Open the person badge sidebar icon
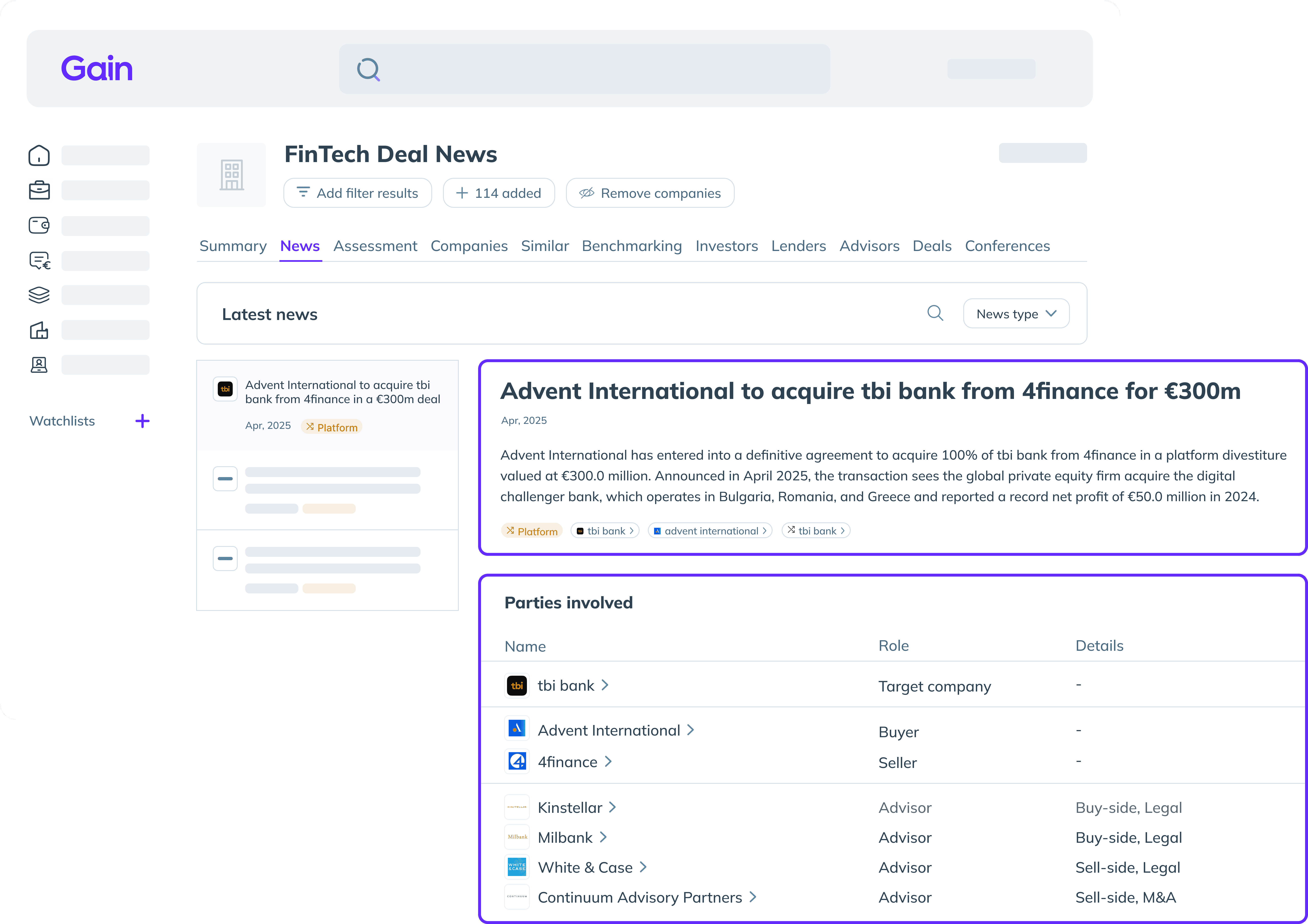 click(39, 365)
